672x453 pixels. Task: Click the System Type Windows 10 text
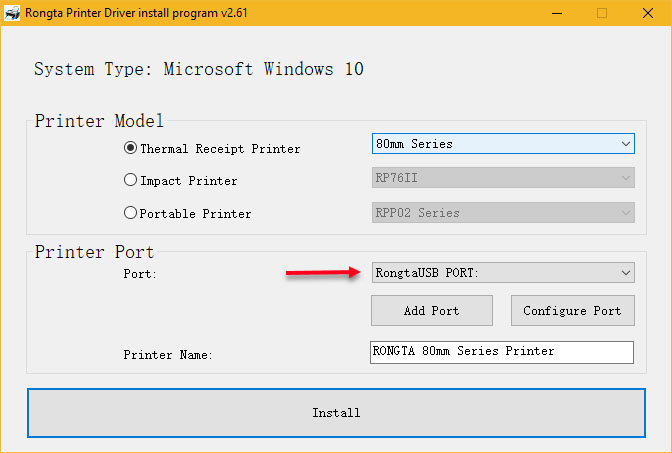pos(199,69)
